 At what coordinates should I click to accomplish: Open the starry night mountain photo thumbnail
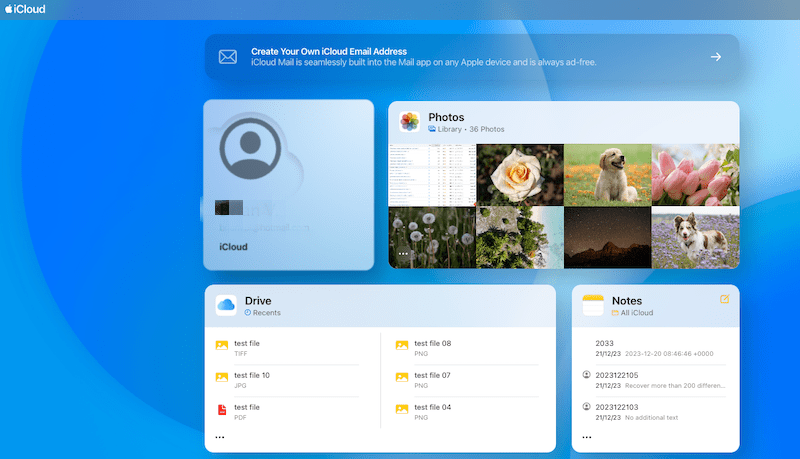(x=608, y=238)
